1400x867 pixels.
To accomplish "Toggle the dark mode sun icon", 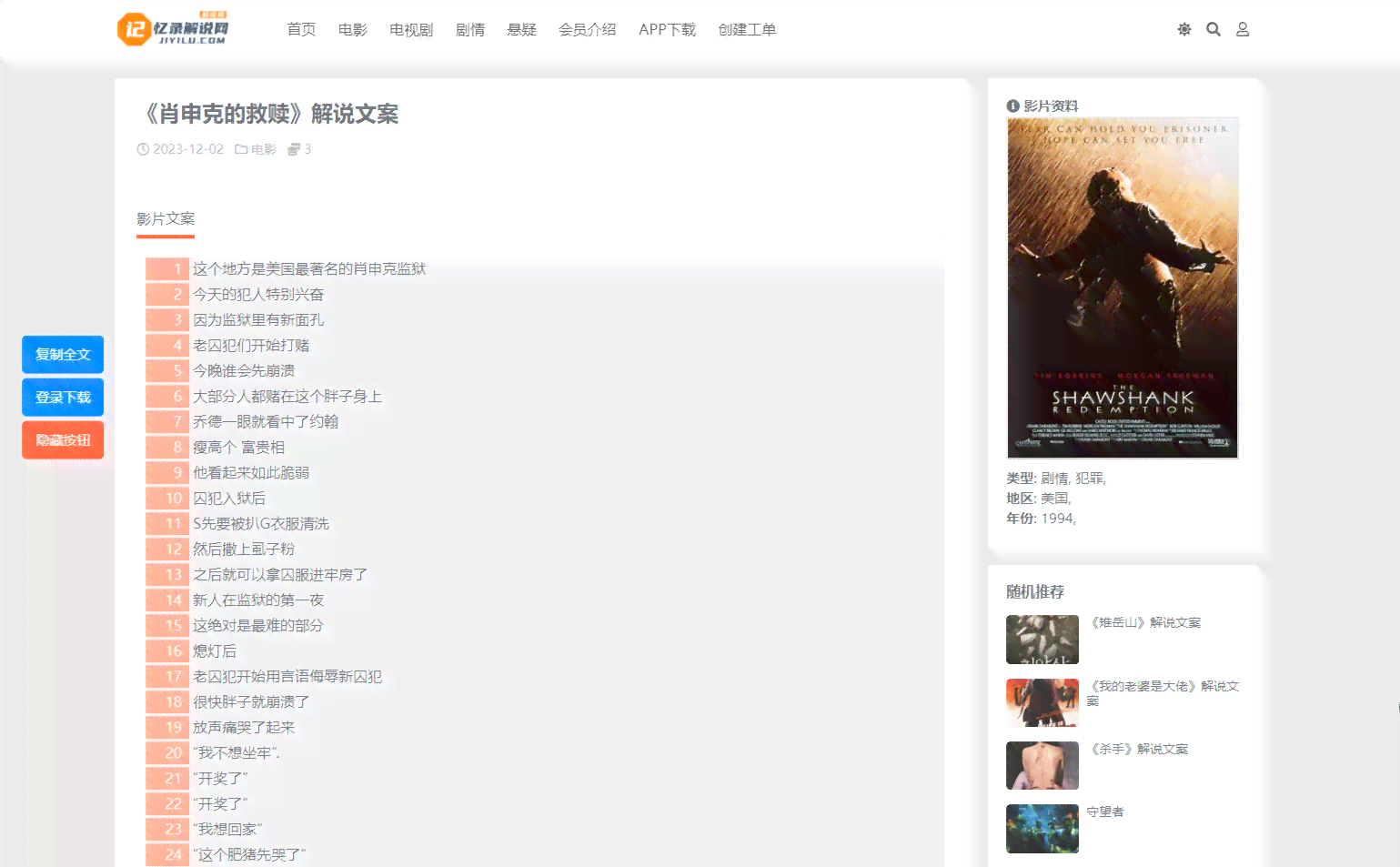I will (x=1184, y=29).
